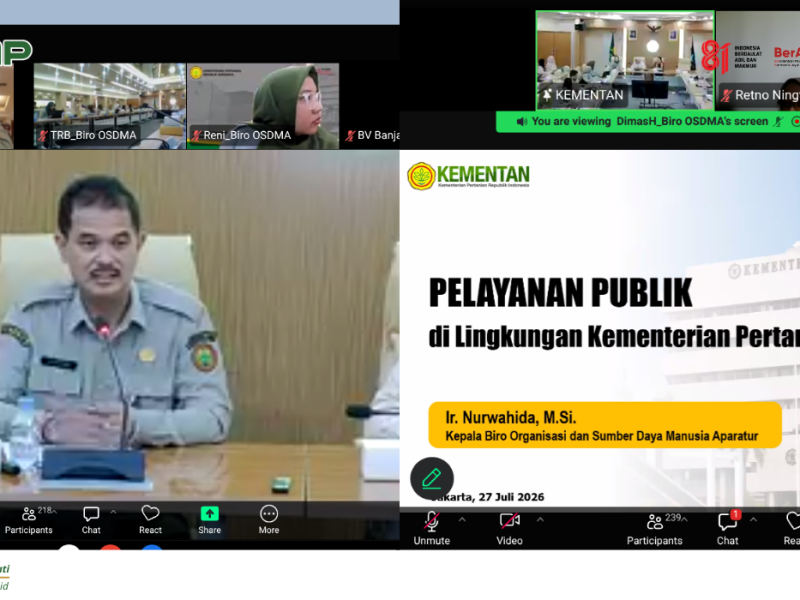Start Video in right Zoom window

point(510,529)
